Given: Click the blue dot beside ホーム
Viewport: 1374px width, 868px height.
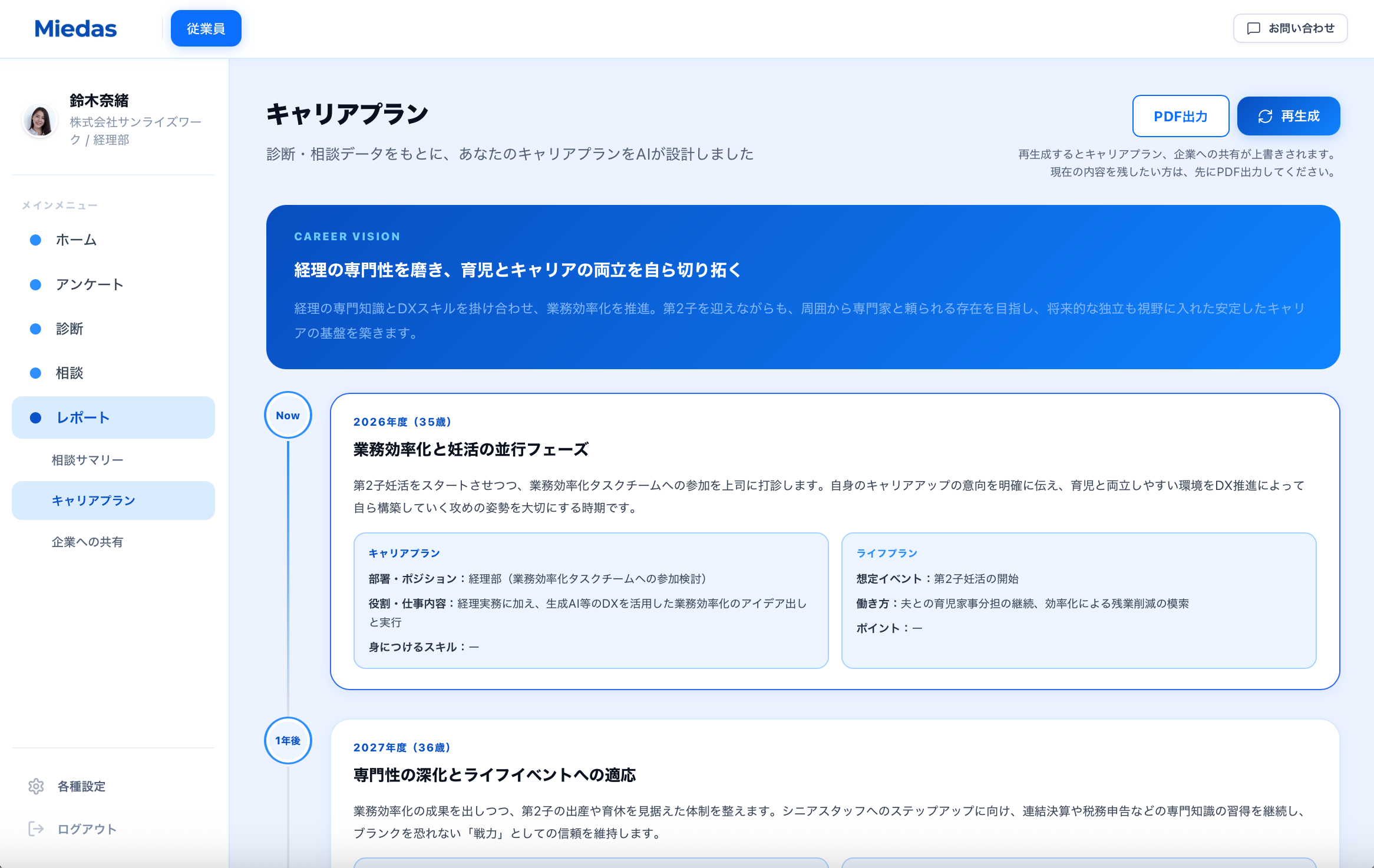Looking at the screenshot, I should (35, 240).
